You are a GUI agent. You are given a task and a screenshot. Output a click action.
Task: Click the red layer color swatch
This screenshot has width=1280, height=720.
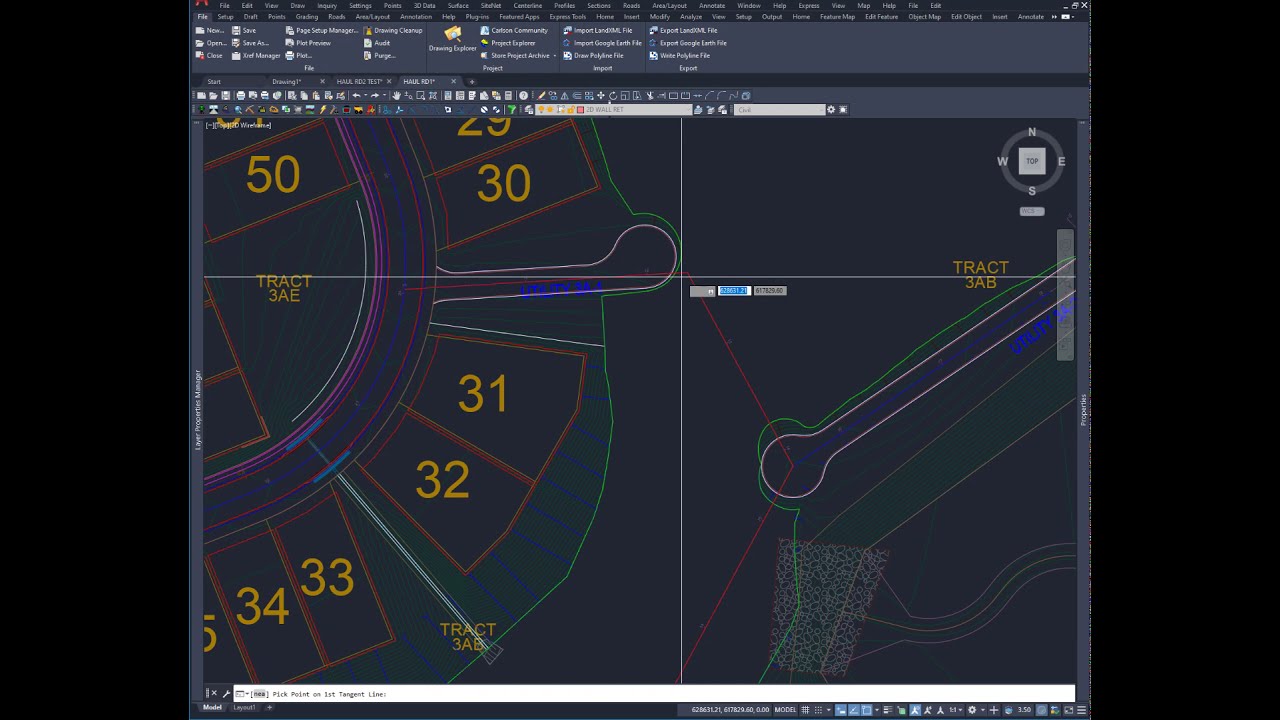pos(580,110)
